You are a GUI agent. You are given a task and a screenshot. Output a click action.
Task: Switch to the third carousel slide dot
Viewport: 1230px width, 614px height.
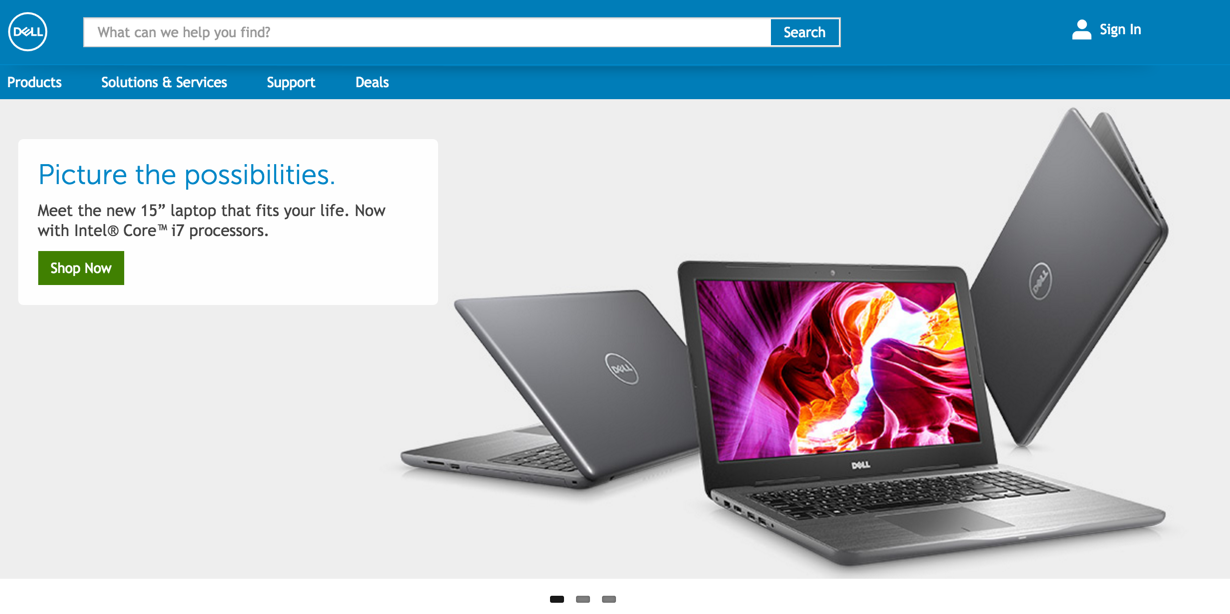(x=609, y=599)
